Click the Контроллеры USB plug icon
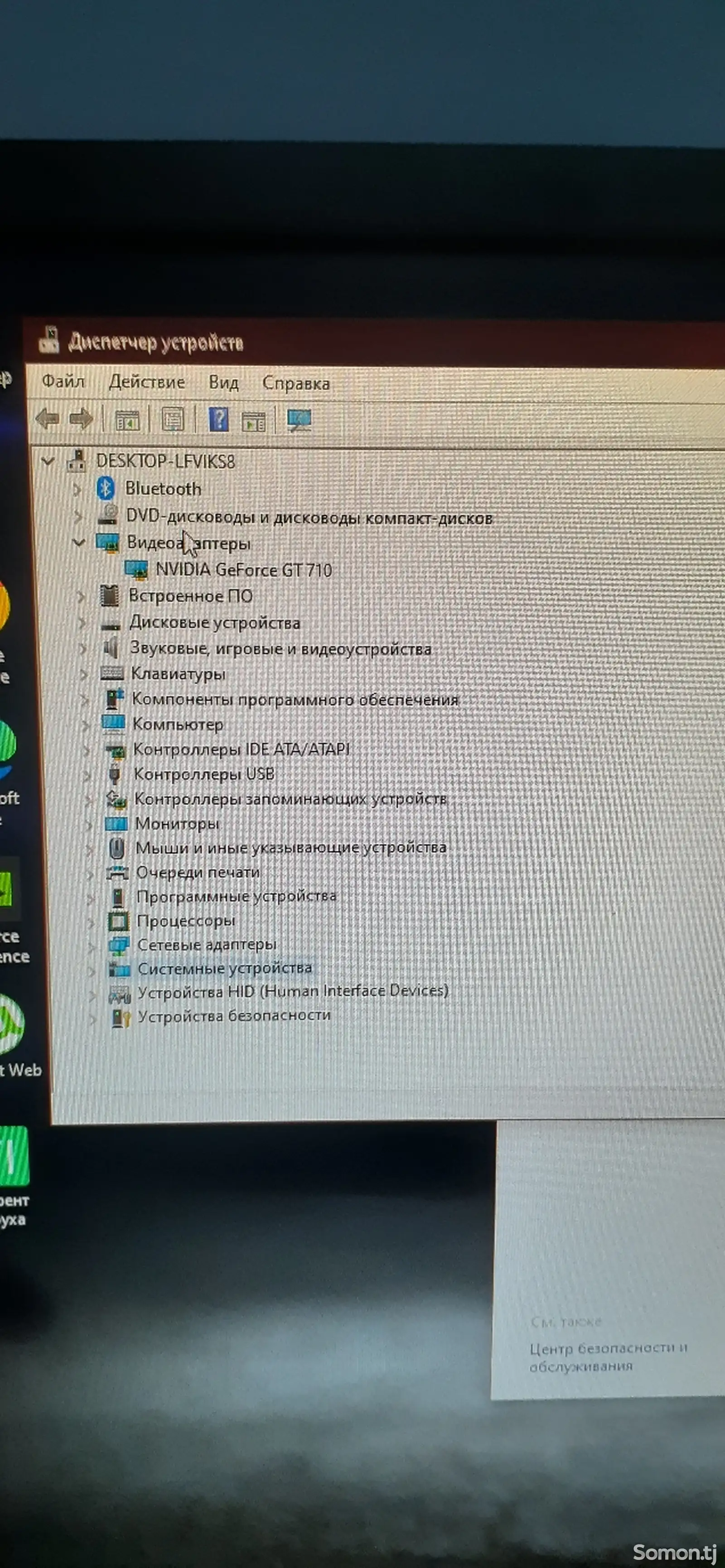725x1568 pixels. coord(115,774)
